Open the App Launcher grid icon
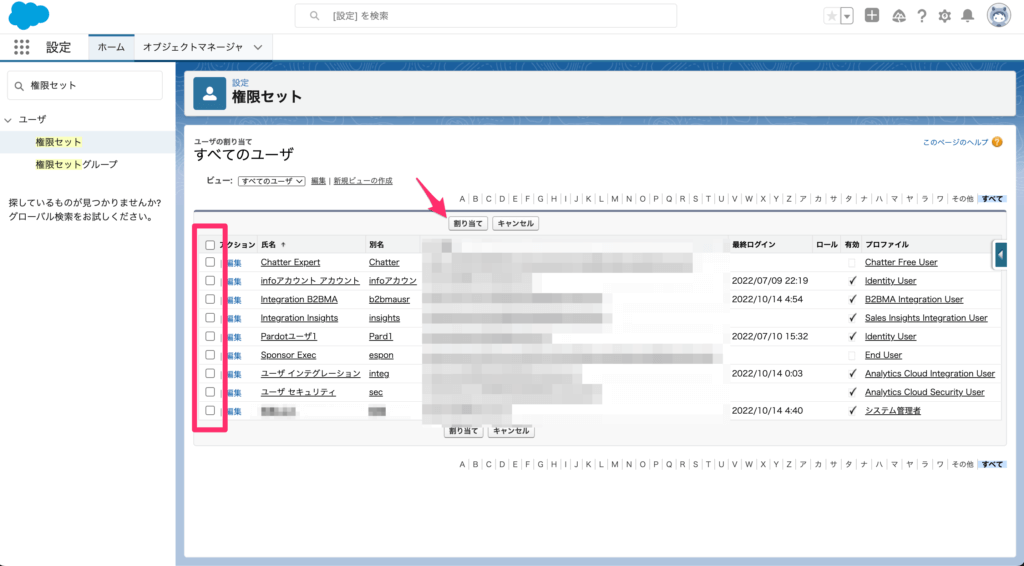 21,47
